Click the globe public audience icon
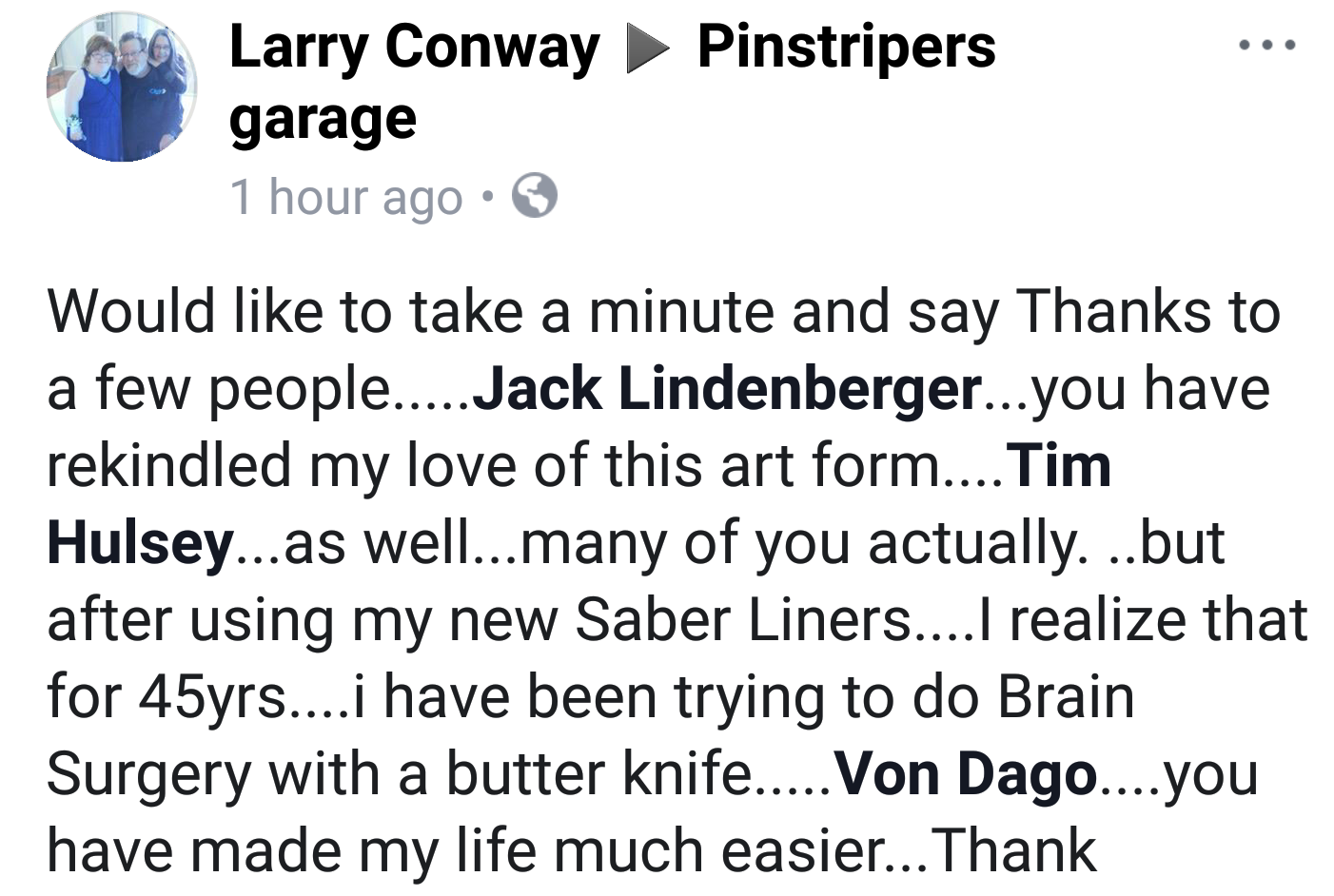 [535, 197]
